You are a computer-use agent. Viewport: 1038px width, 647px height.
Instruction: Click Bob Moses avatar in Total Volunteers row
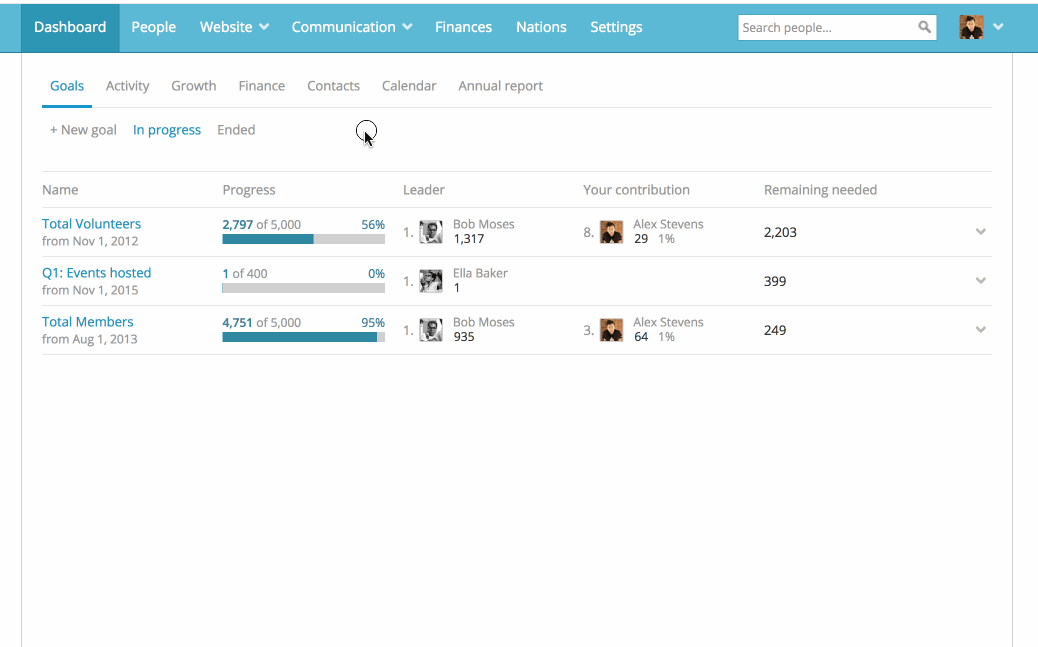(431, 232)
